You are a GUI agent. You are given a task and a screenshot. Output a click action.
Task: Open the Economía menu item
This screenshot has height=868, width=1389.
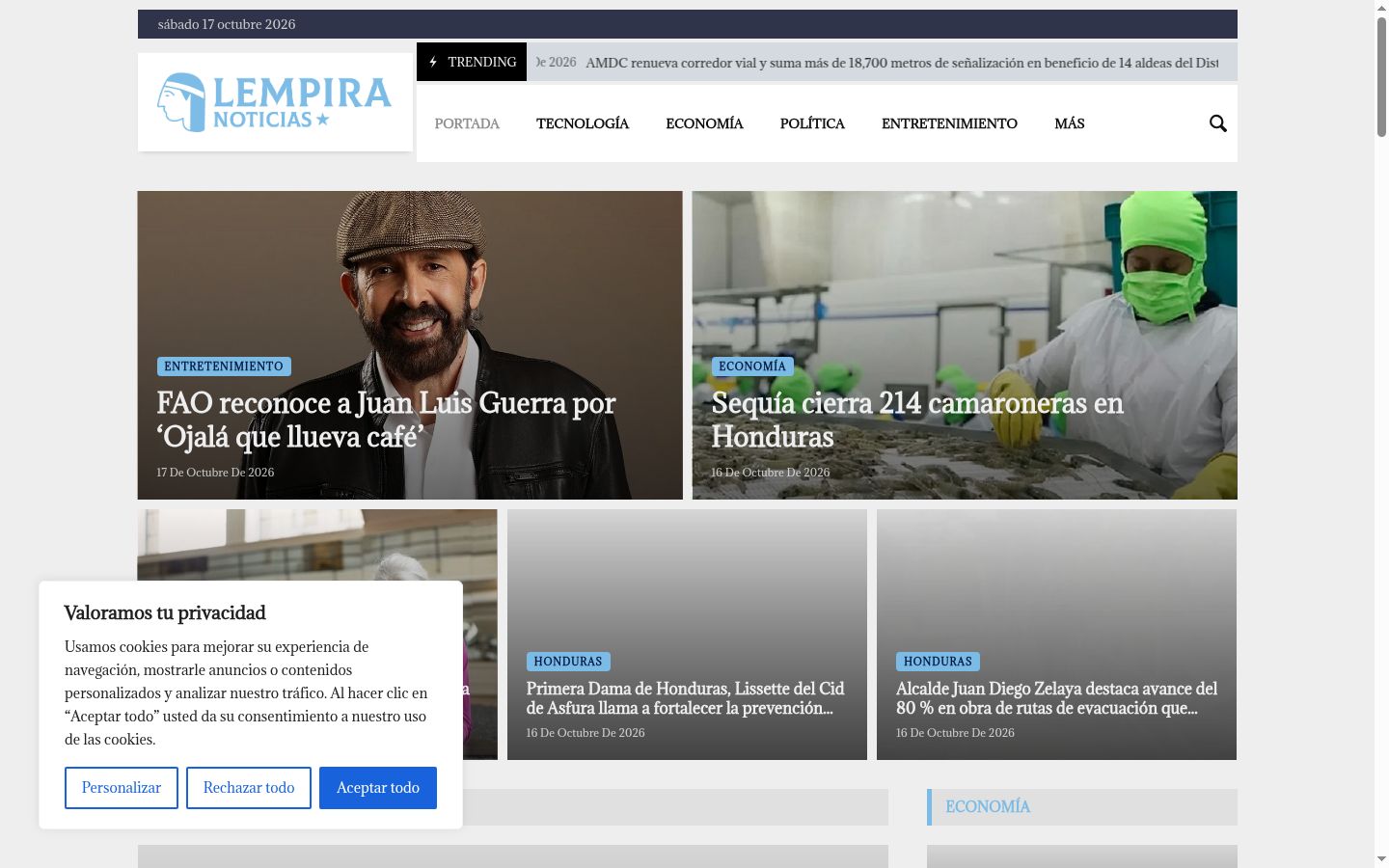(704, 123)
